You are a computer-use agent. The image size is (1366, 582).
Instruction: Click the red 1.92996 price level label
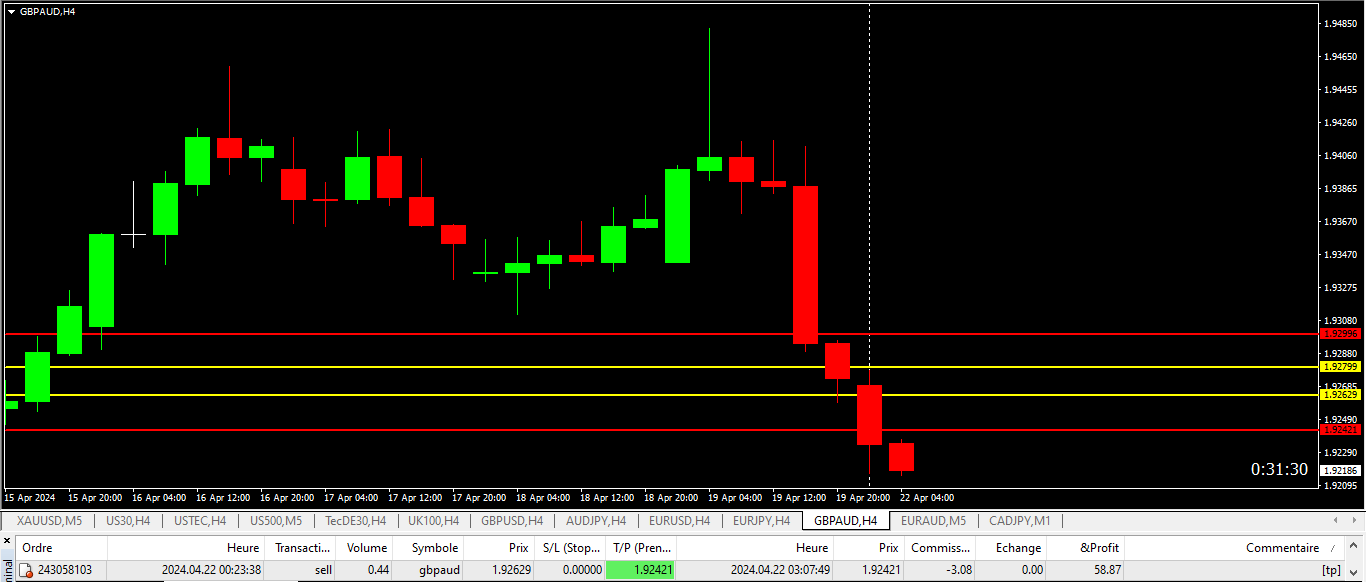1339,334
